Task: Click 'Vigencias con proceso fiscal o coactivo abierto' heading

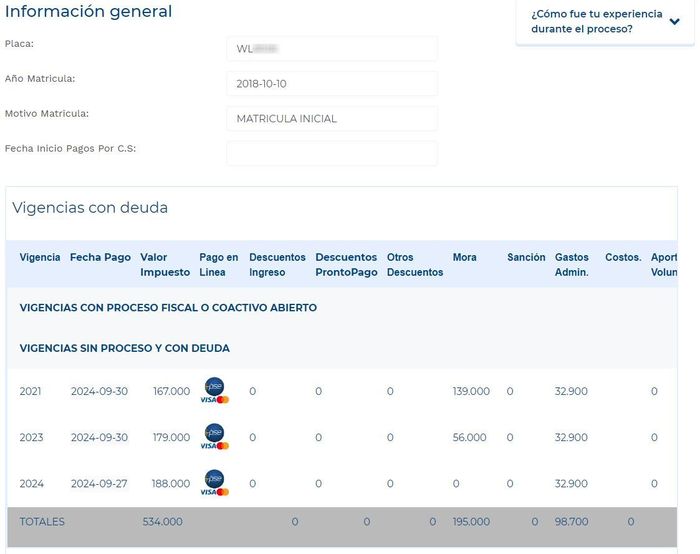Action: [168, 308]
